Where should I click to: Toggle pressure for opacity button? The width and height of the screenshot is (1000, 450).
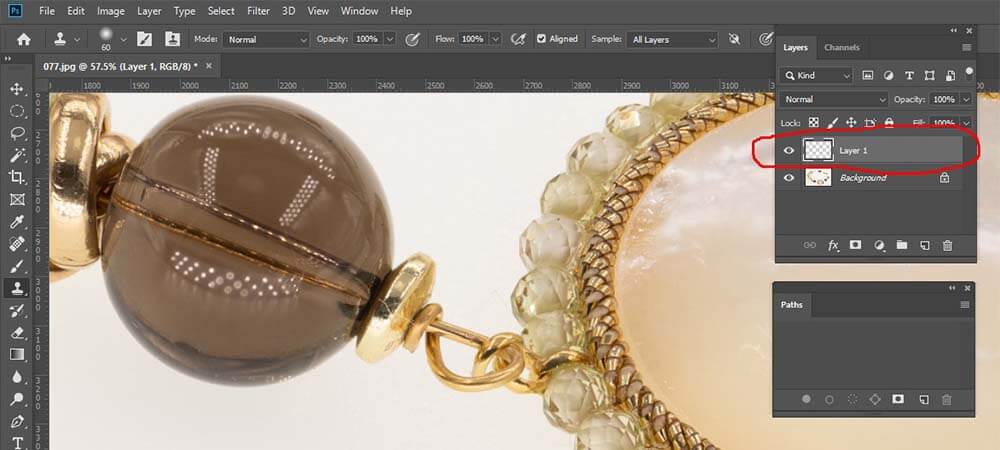(413, 40)
